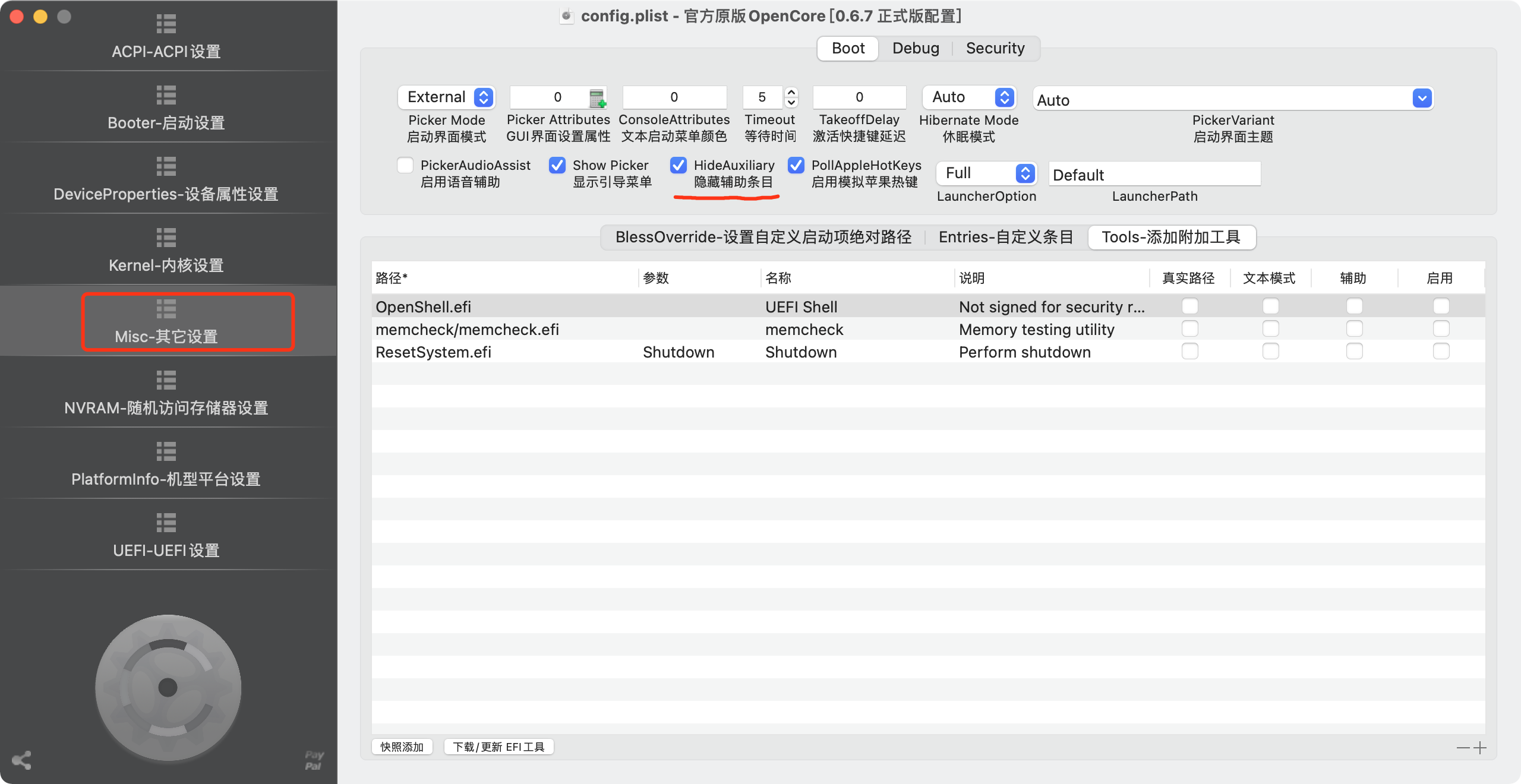This screenshot has width=1521, height=784.
Task: Select the Tools additional tools tab
Action: (x=1171, y=237)
